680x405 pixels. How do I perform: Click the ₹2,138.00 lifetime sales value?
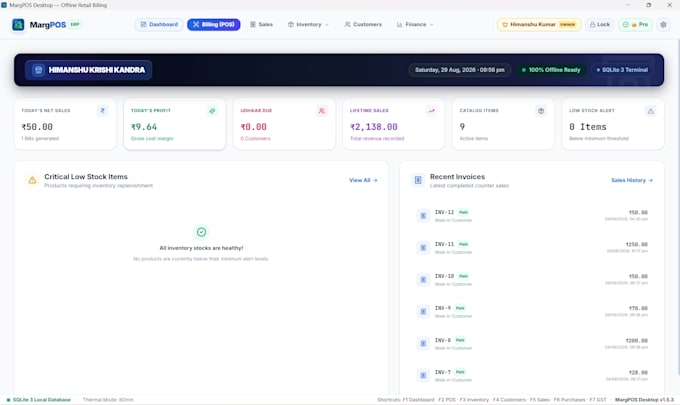[374, 127]
